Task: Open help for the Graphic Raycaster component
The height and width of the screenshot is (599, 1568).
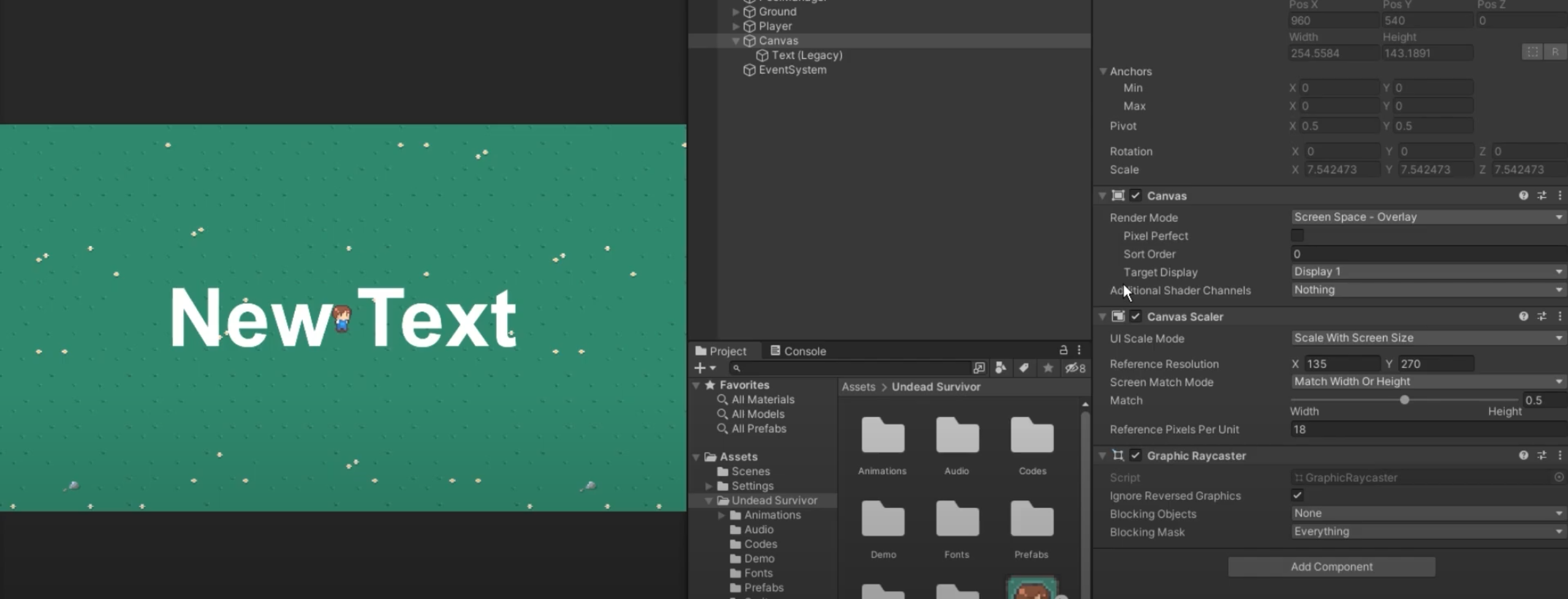Action: click(1523, 455)
